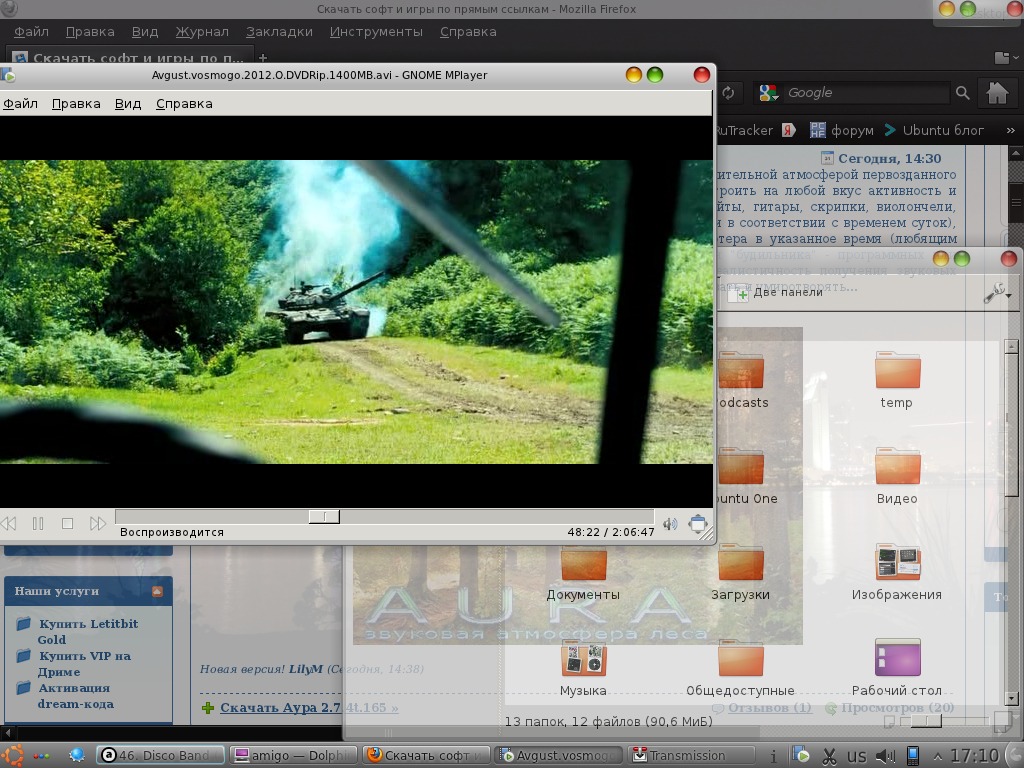Open the Купить VIP на Дриме link
The image size is (1024, 768).
pos(84,664)
